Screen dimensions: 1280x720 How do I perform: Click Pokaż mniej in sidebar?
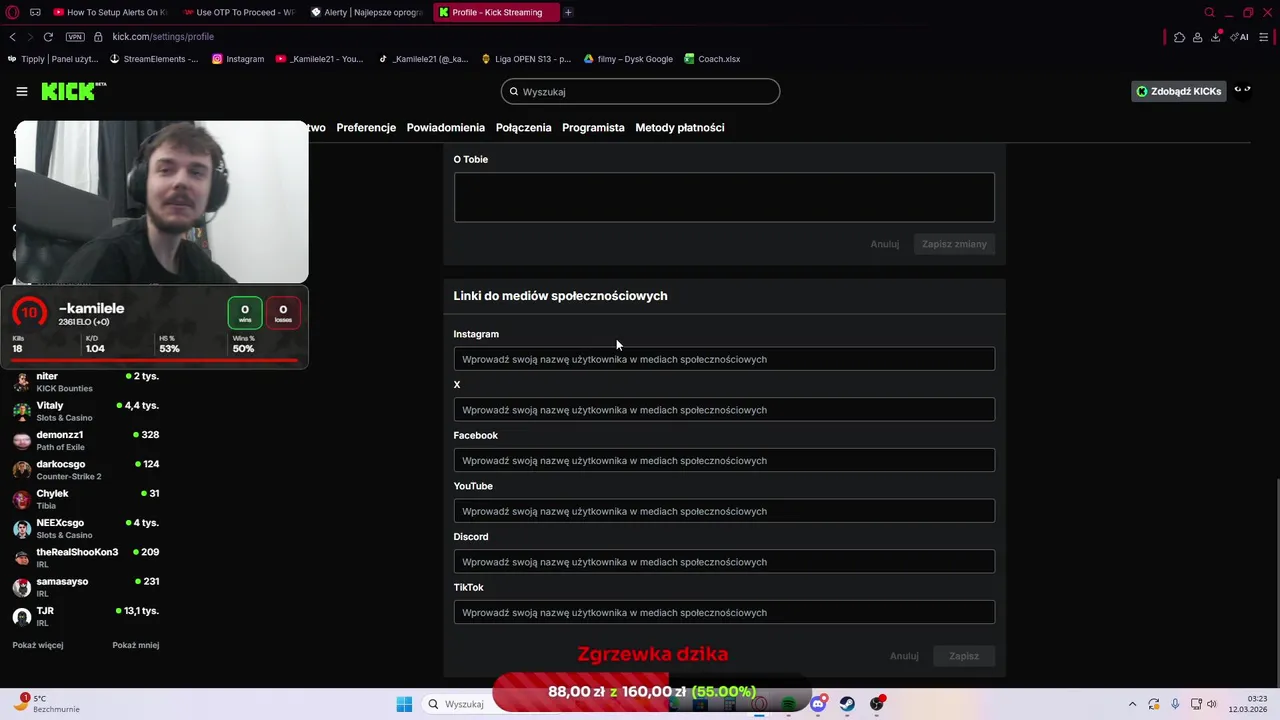(136, 645)
